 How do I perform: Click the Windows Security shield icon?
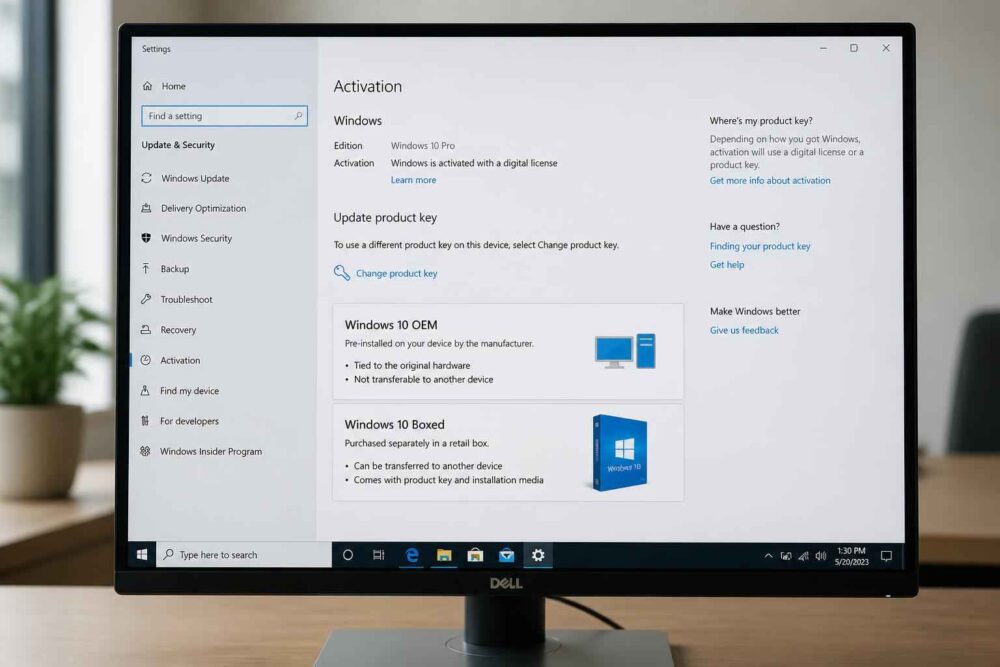[146, 238]
